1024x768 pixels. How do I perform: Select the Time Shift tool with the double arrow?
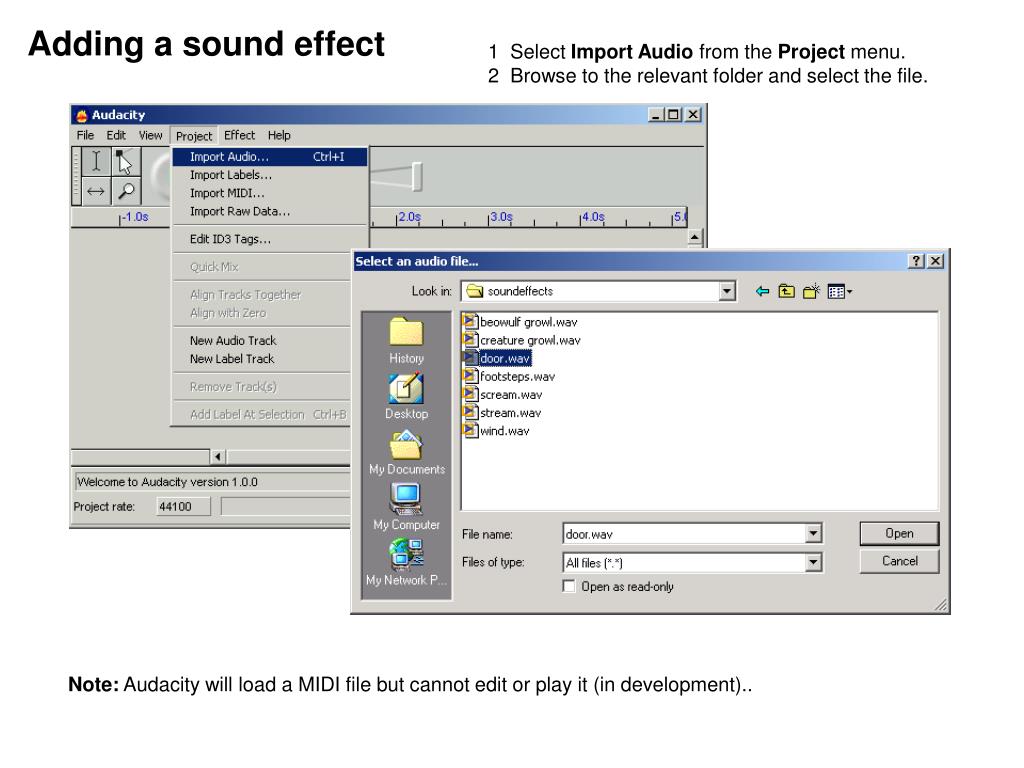pos(96,191)
